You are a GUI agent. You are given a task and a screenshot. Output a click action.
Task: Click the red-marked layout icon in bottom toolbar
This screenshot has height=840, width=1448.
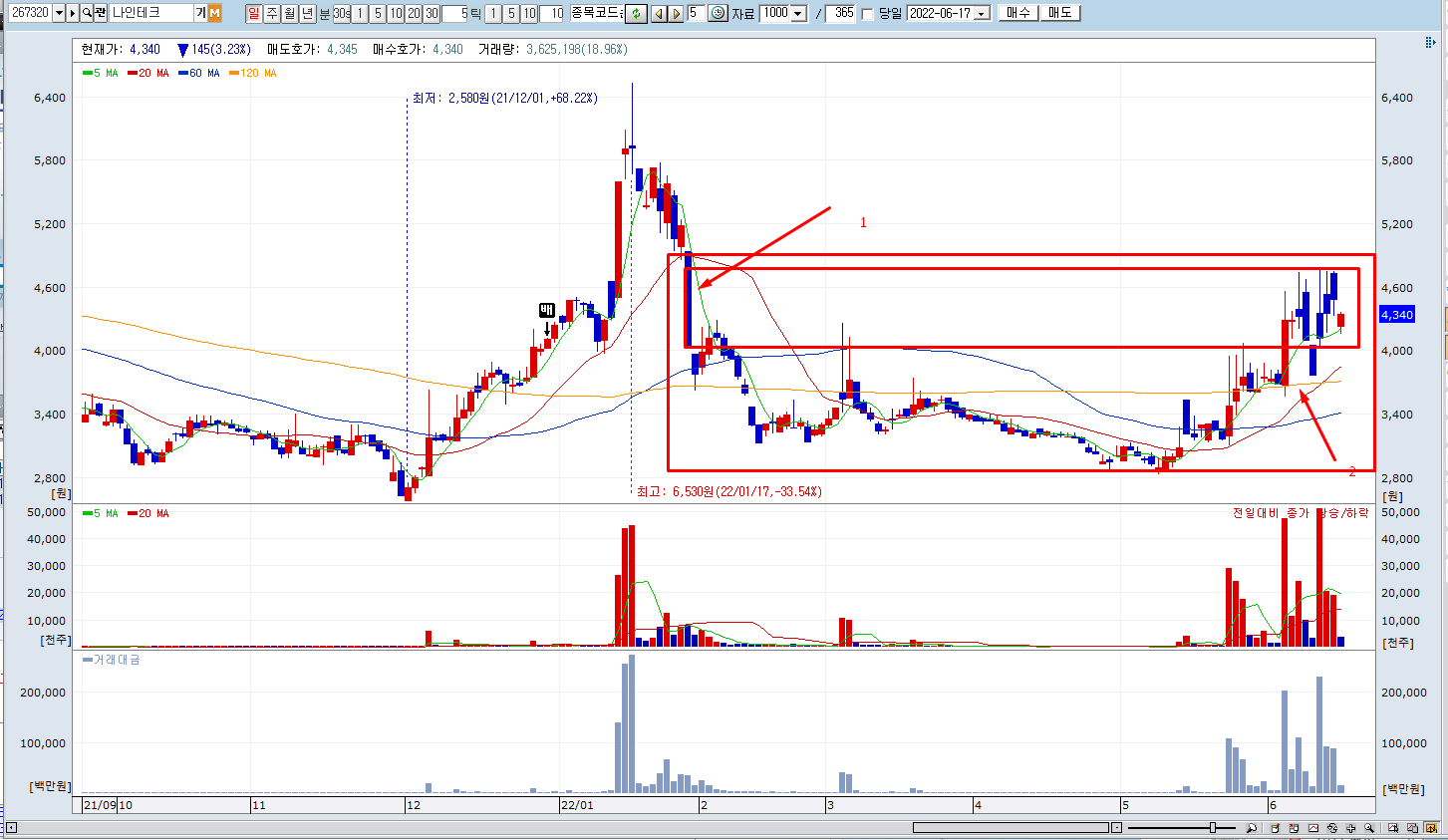1294,828
